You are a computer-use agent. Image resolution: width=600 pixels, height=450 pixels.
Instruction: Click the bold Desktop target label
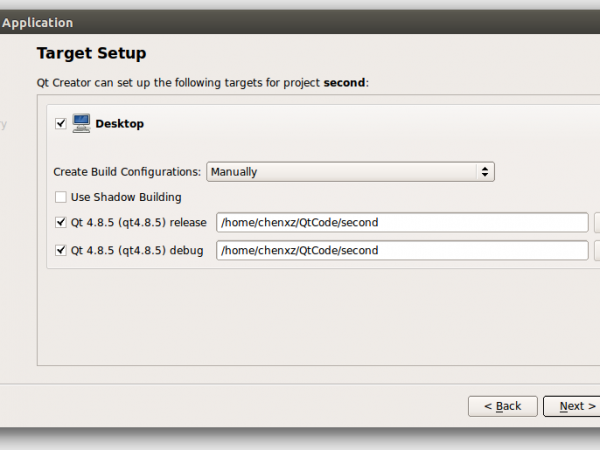[120, 124]
